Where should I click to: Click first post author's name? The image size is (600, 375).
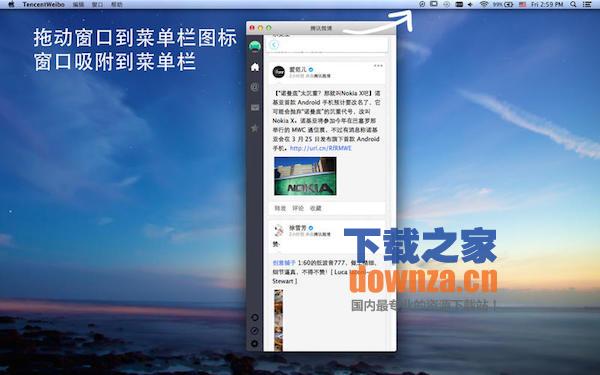298,69
